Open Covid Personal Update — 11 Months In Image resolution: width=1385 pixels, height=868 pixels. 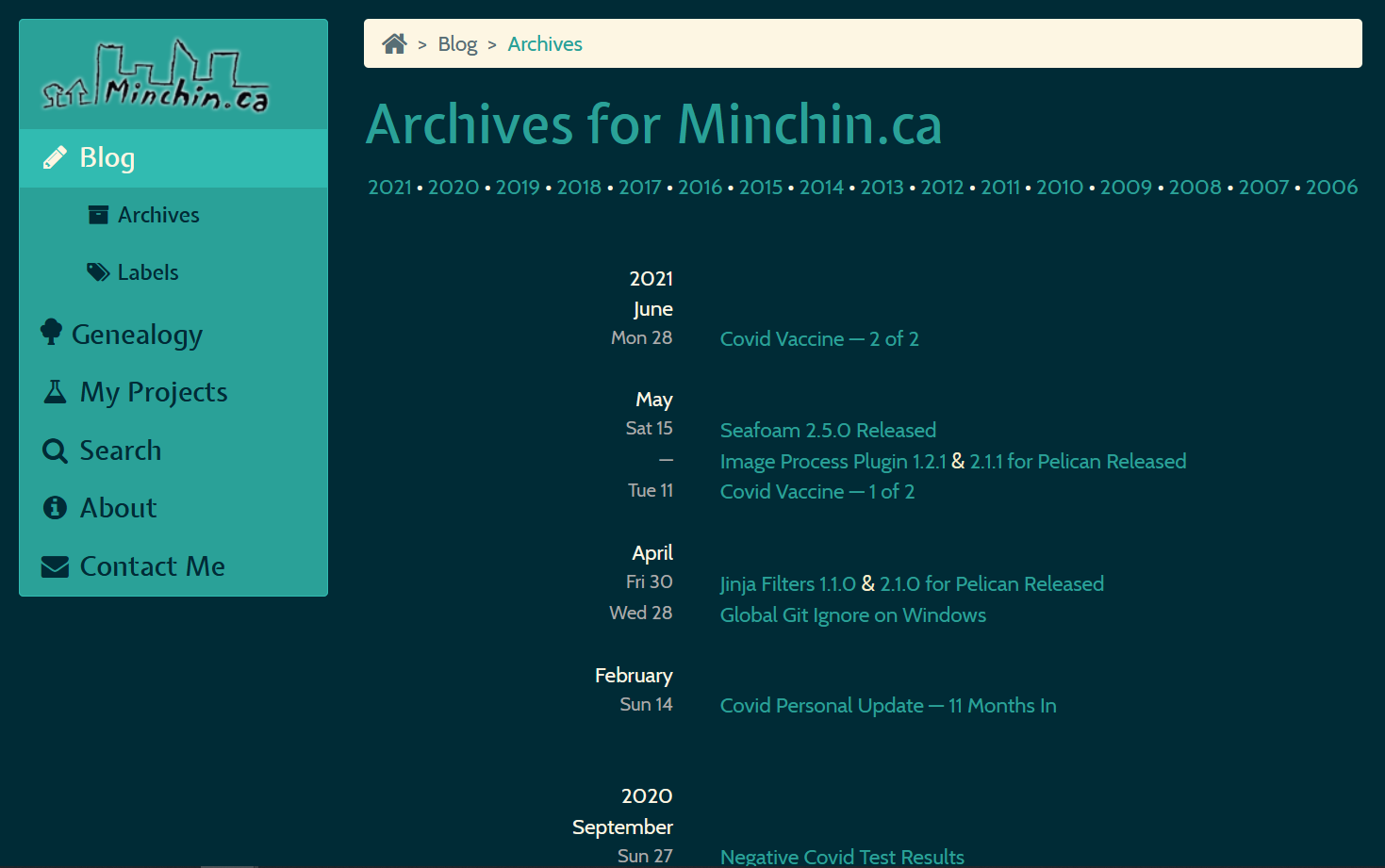tap(888, 705)
